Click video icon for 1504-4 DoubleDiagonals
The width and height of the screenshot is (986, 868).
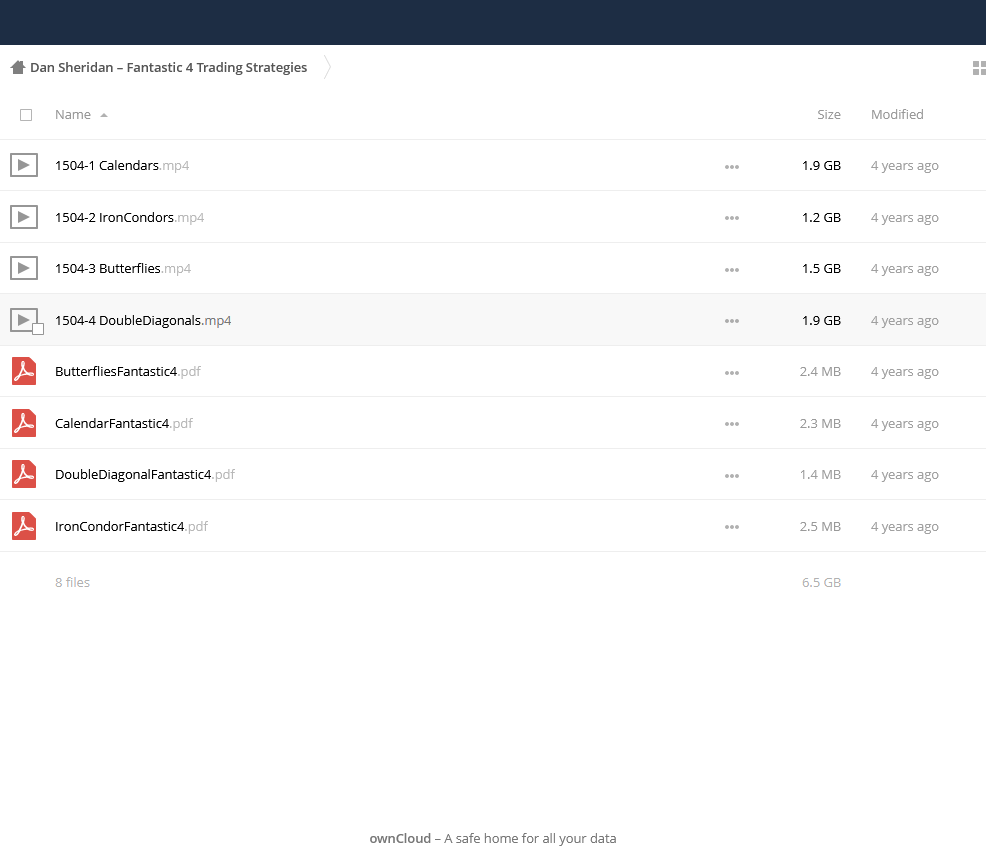[x=24, y=320]
